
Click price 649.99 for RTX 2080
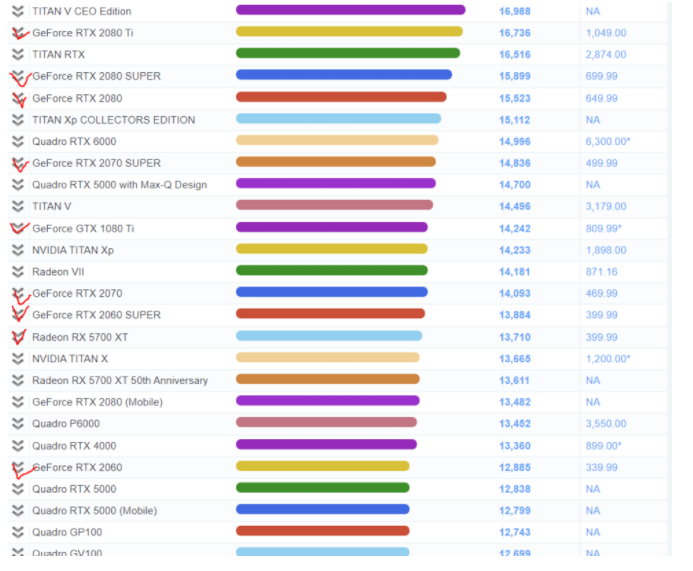(x=602, y=98)
